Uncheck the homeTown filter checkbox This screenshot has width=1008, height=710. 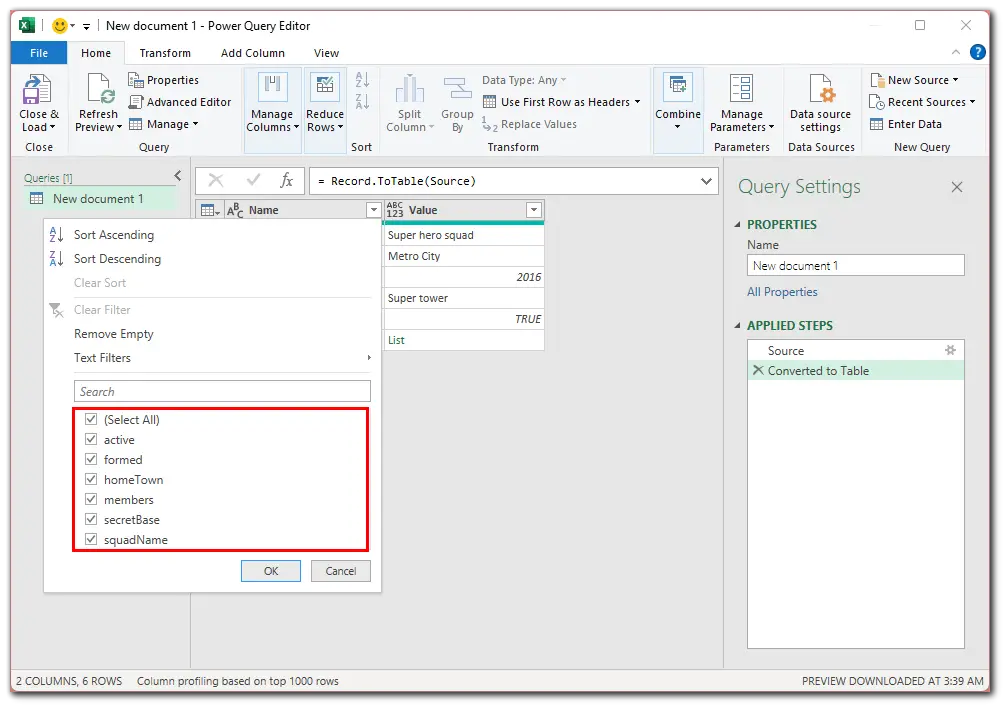coord(91,479)
